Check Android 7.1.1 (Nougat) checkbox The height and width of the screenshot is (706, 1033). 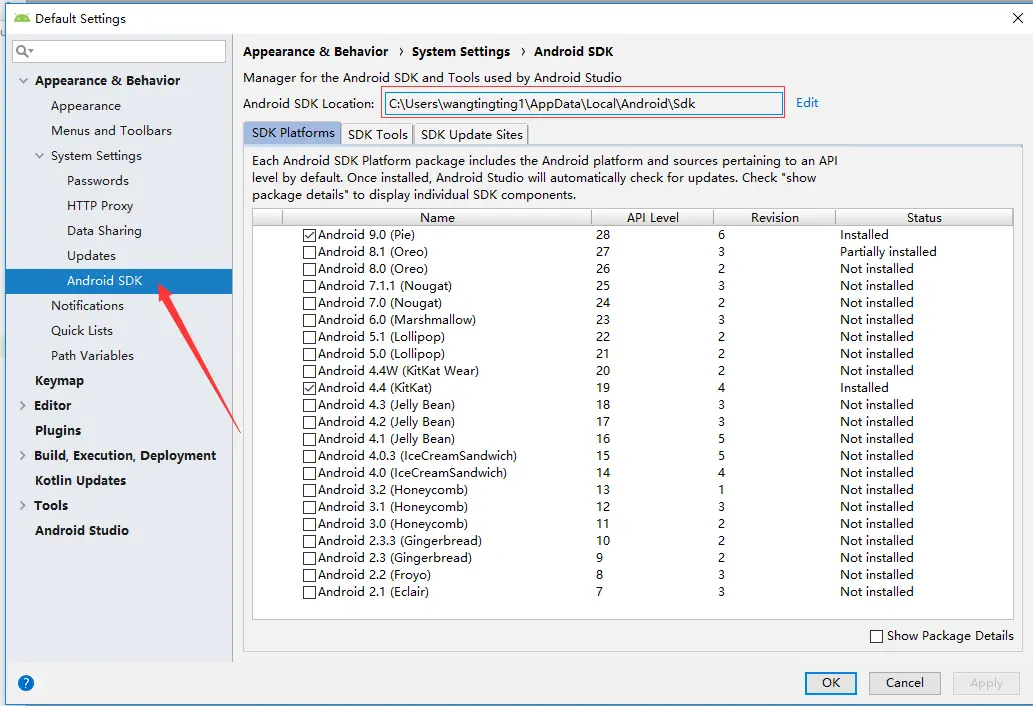[x=309, y=286]
